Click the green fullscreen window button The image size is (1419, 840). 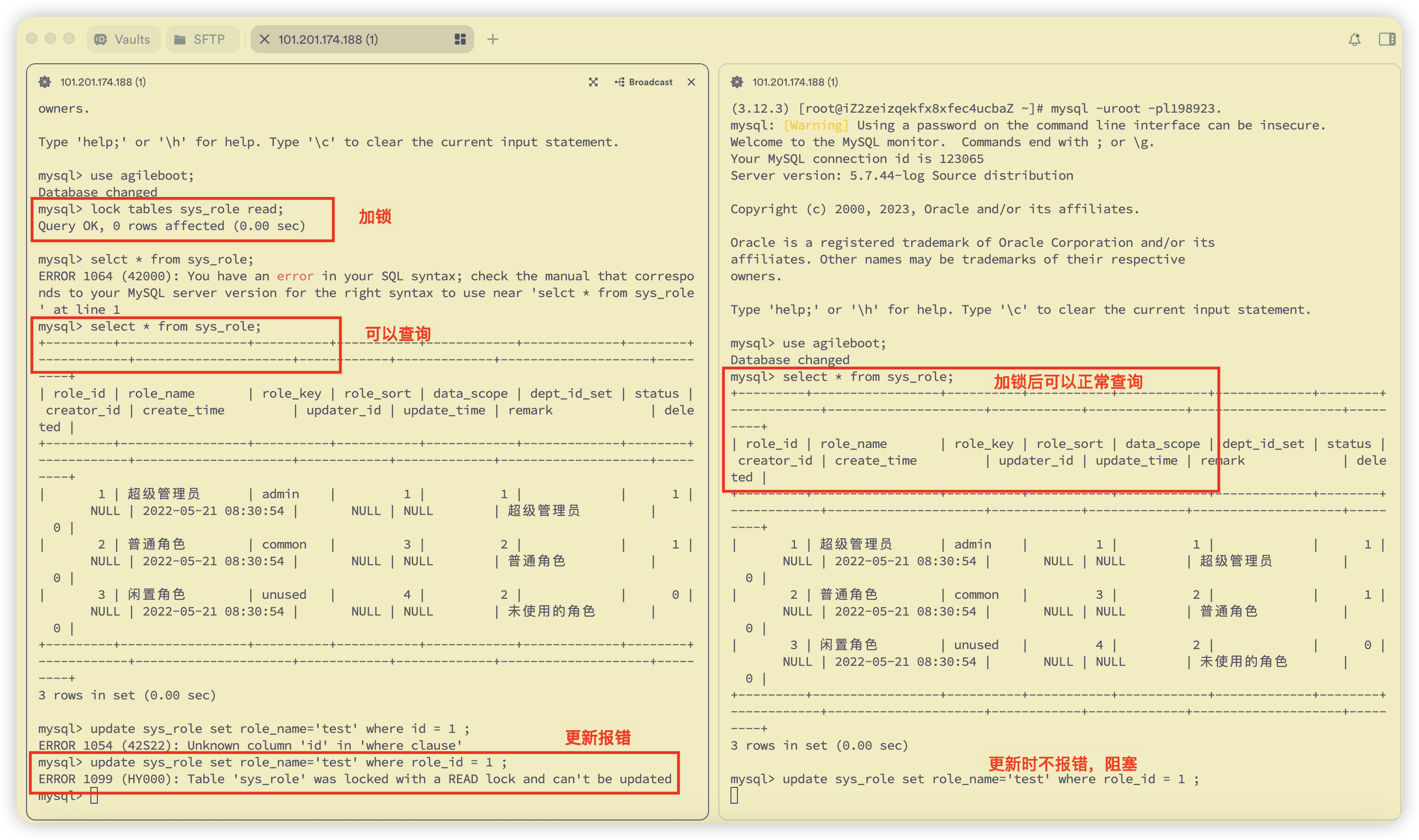pyautogui.click(x=69, y=39)
